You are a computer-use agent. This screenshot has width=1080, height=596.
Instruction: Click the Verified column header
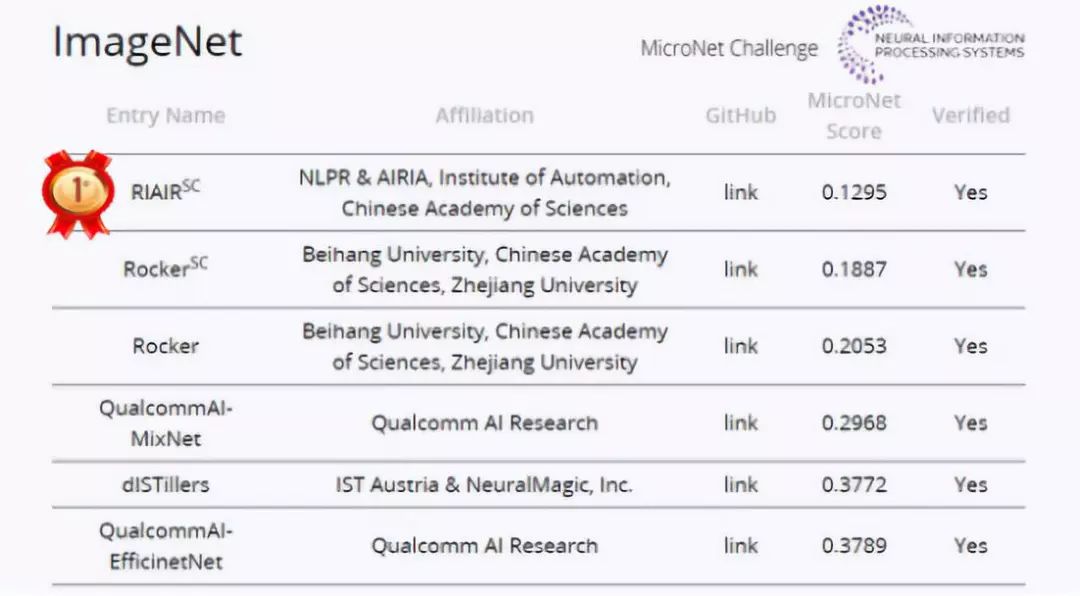tap(971, 116)
